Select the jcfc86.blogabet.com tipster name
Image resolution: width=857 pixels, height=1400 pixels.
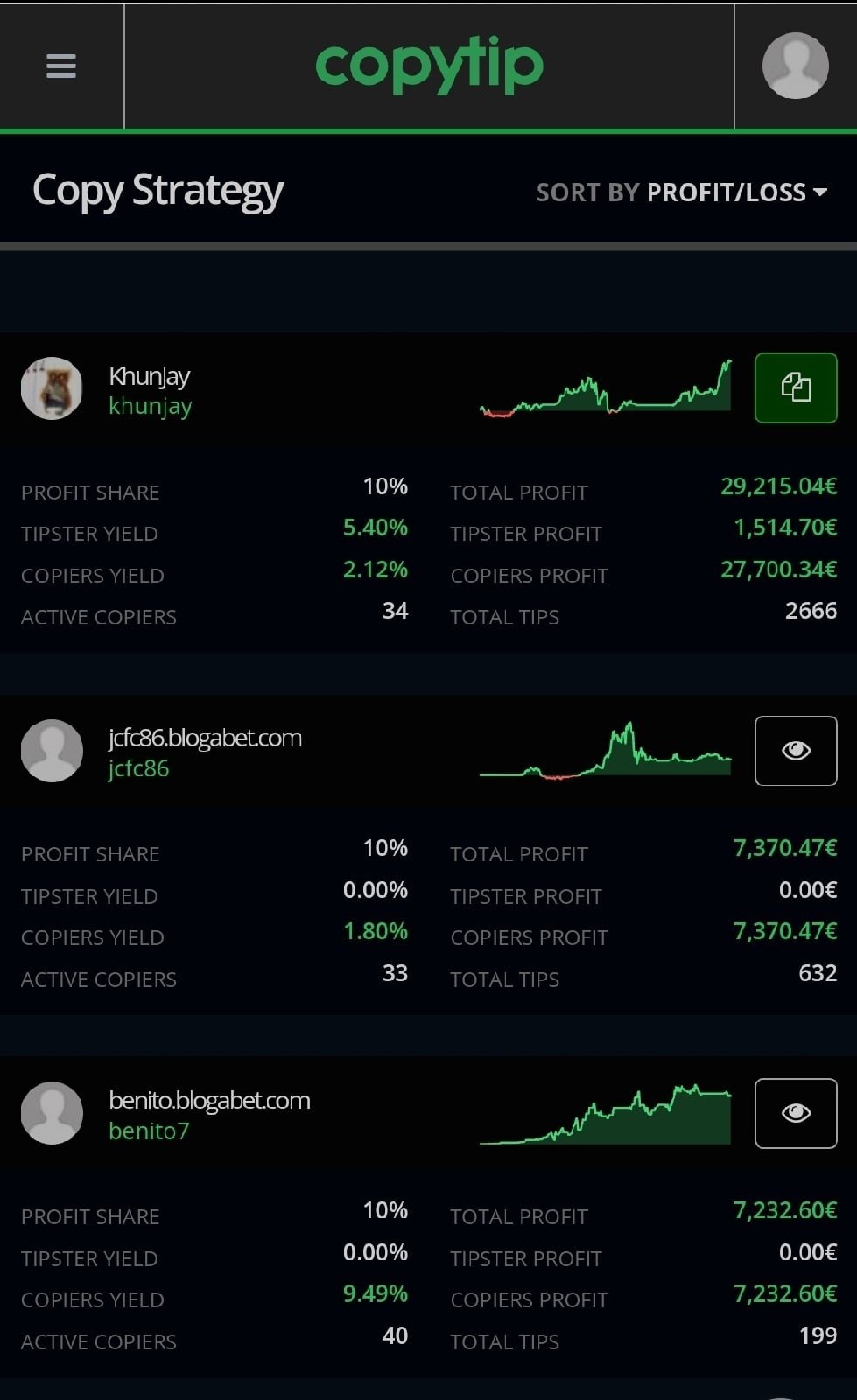coord(205,738)
